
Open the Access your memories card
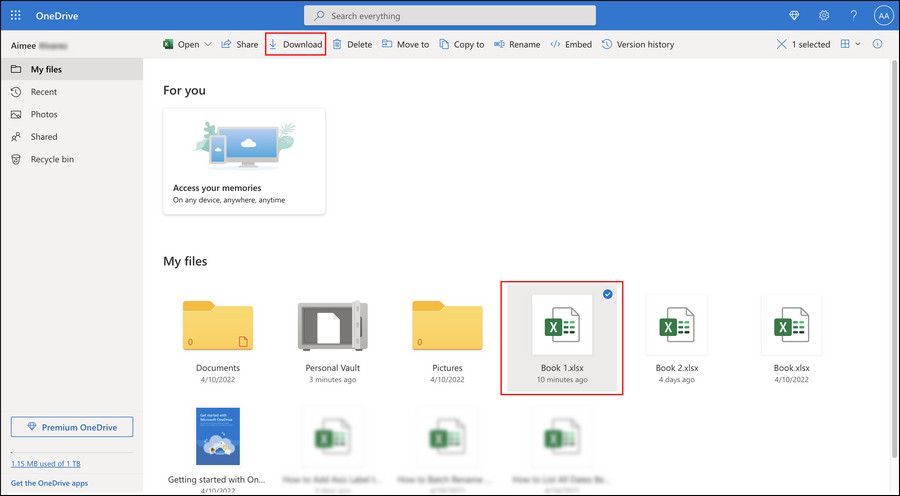point(244,161)
